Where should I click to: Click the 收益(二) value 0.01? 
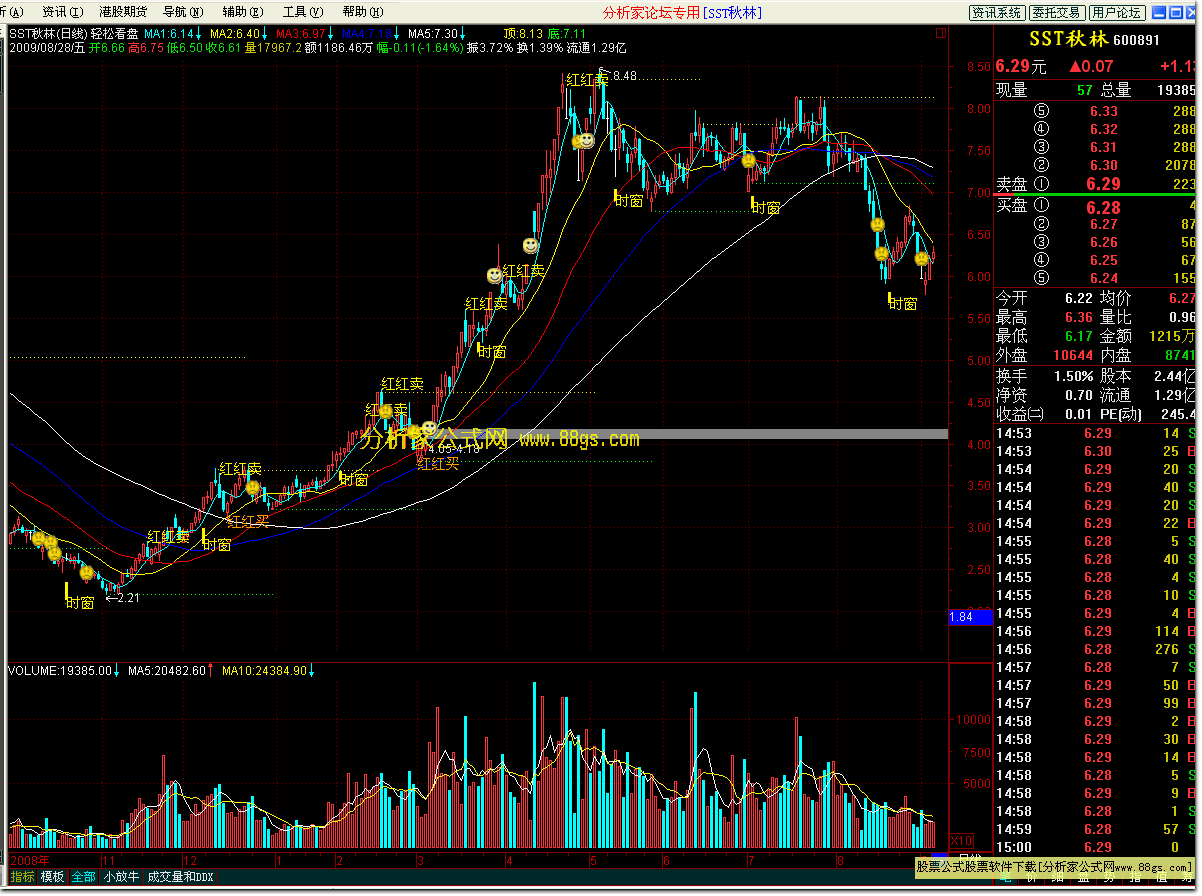tap(1078, 414)
